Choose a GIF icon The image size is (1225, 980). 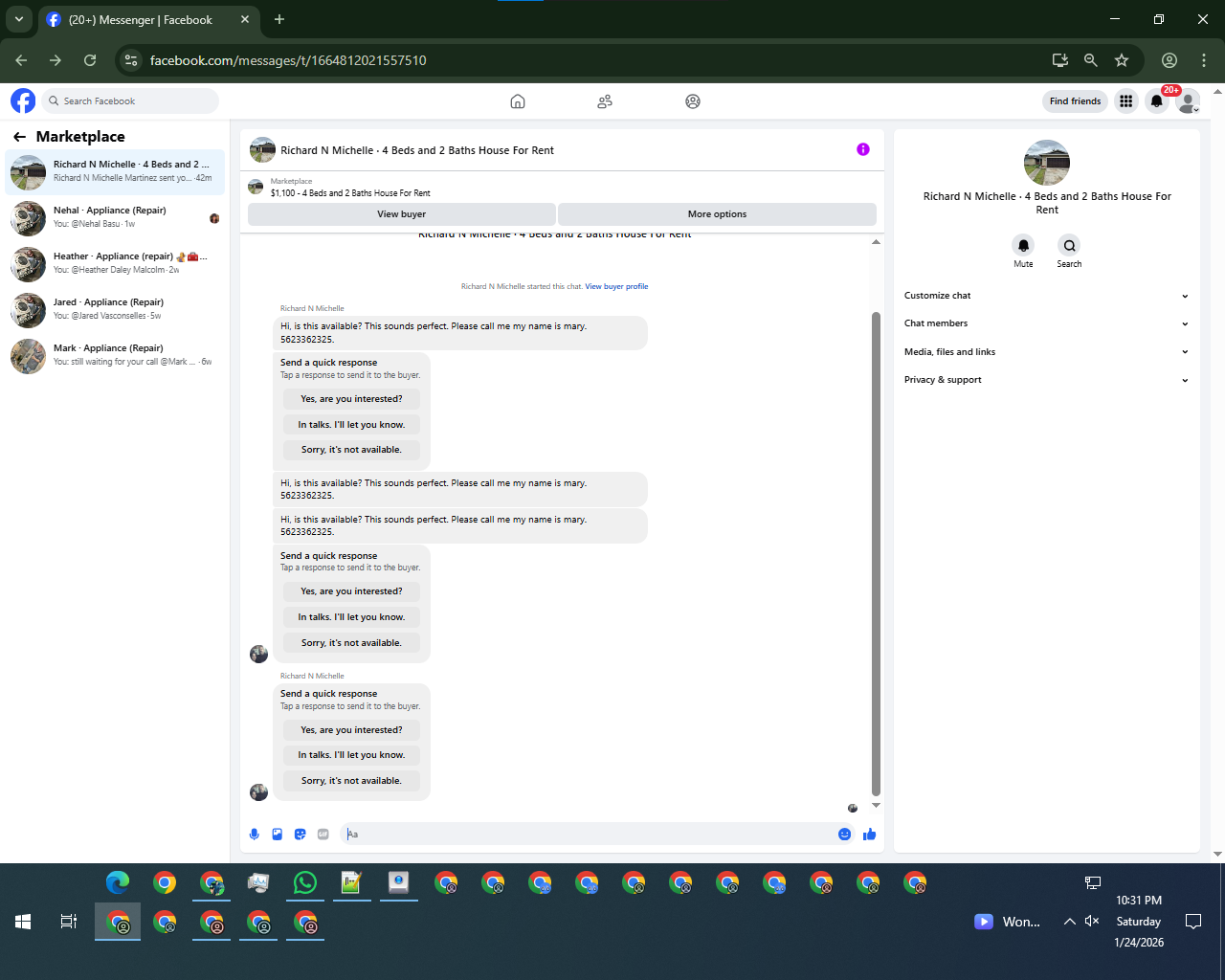coord(323,835)
